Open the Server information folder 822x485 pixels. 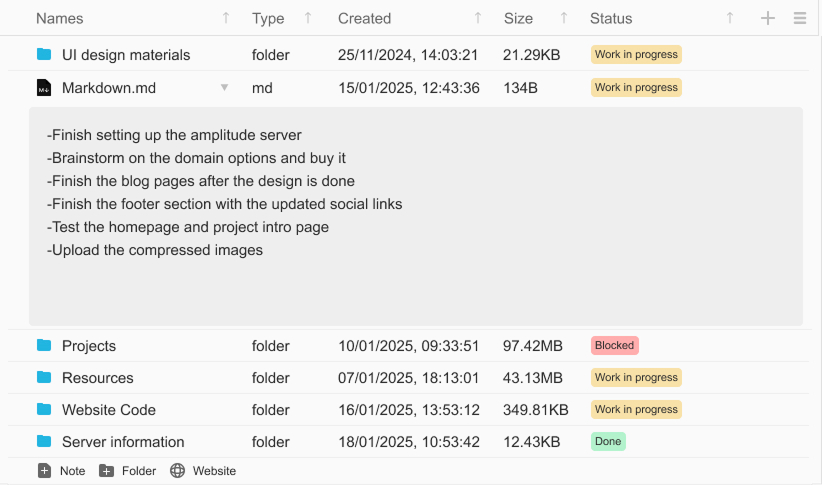coord(123,441)
